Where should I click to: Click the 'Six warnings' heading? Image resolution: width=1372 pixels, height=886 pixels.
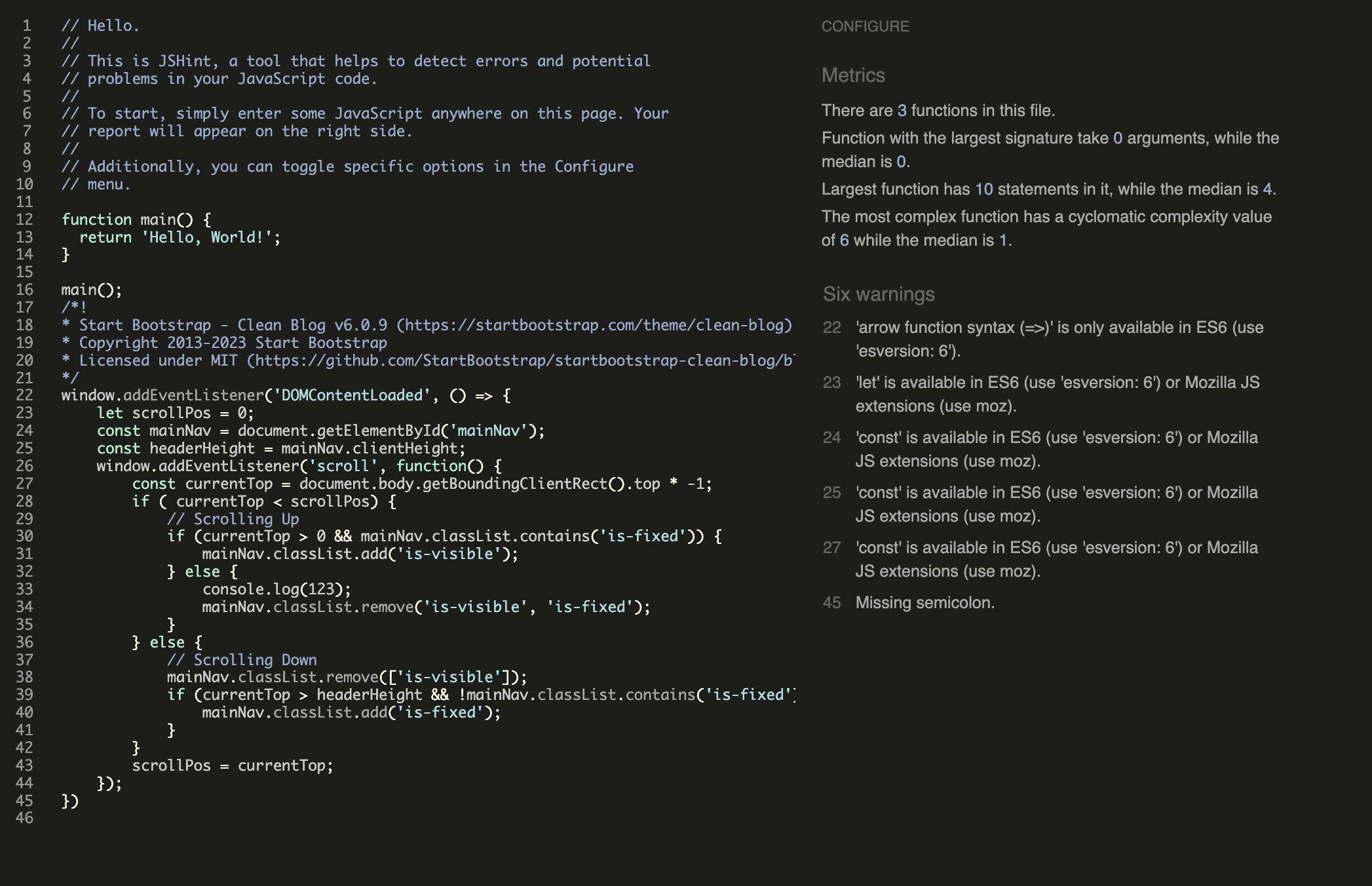click(x=879, y=294)
